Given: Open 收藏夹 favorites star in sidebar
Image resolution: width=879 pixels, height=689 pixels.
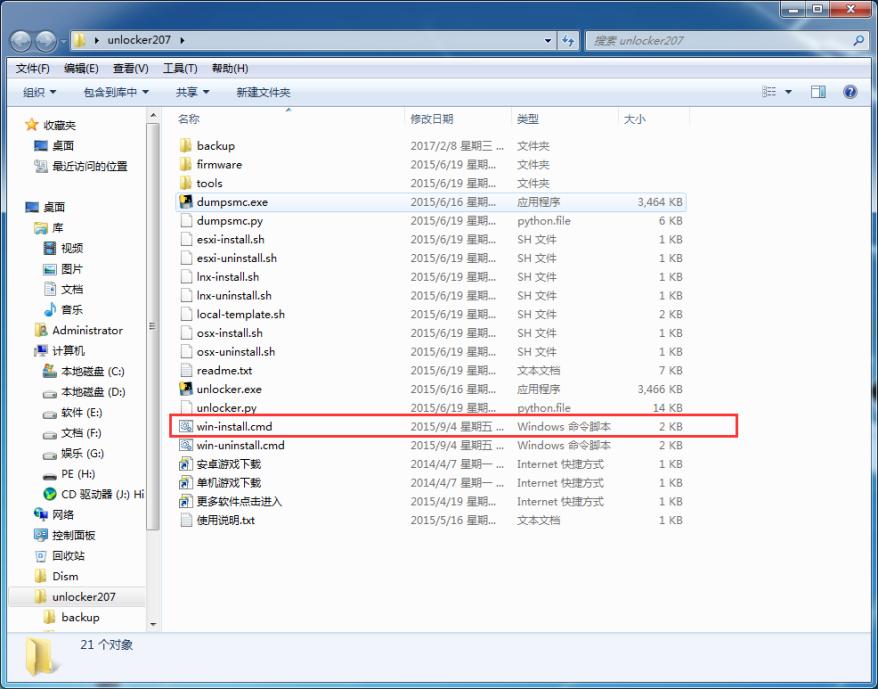Looking at the screenshot, I should pos(31,125).
